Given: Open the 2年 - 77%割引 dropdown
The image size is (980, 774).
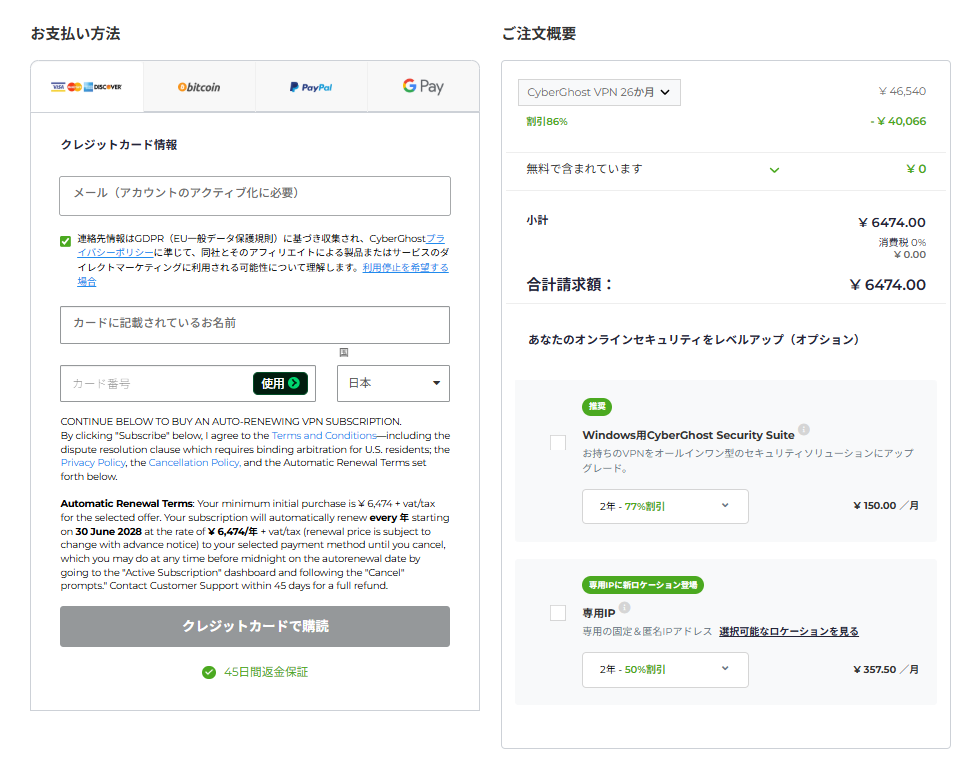Looking at the screenshot, I should pos(665,506).
